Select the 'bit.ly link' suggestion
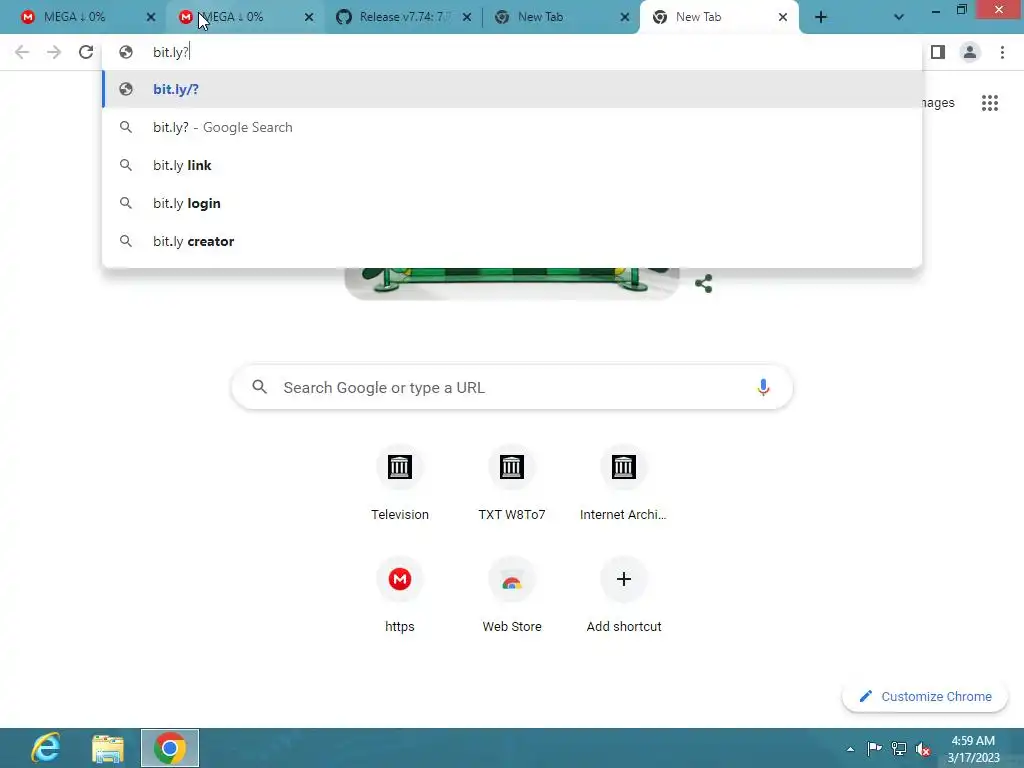This screenshot has width=1024, height=768. tap(512, 165)
